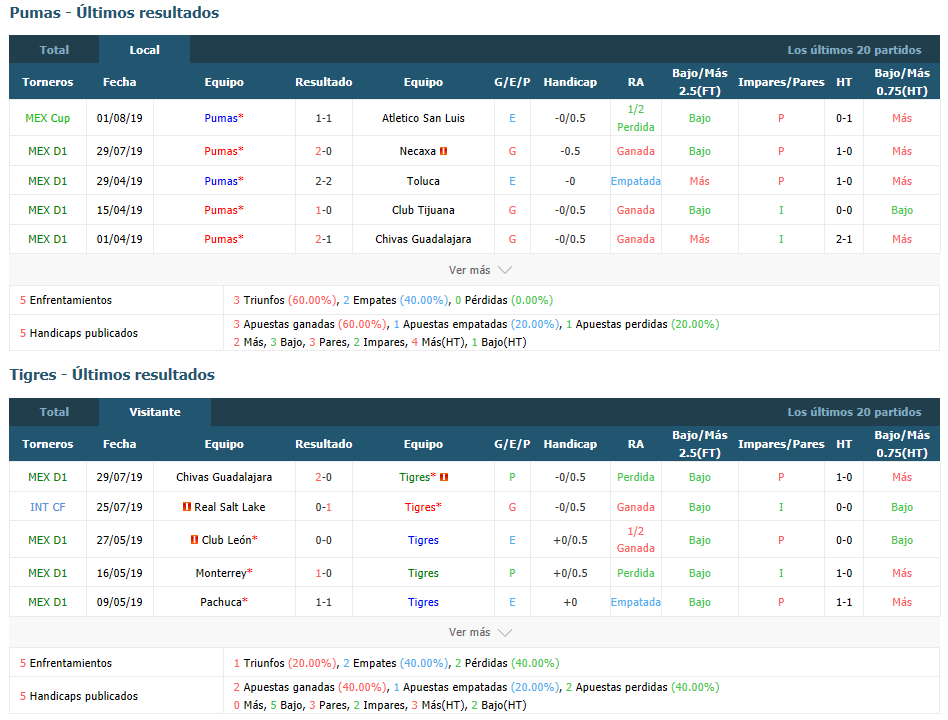This screenshot has width=948, height=720.
Task: Click the full-time result 1-1 against Atletico San Luis
Action: coord(323,118)
